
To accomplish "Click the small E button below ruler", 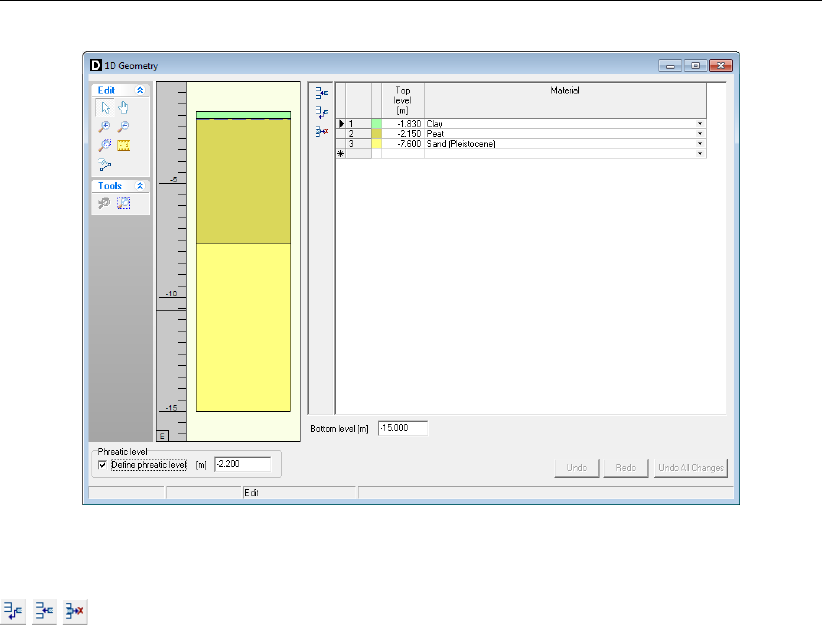I will [x=163, y=436].
